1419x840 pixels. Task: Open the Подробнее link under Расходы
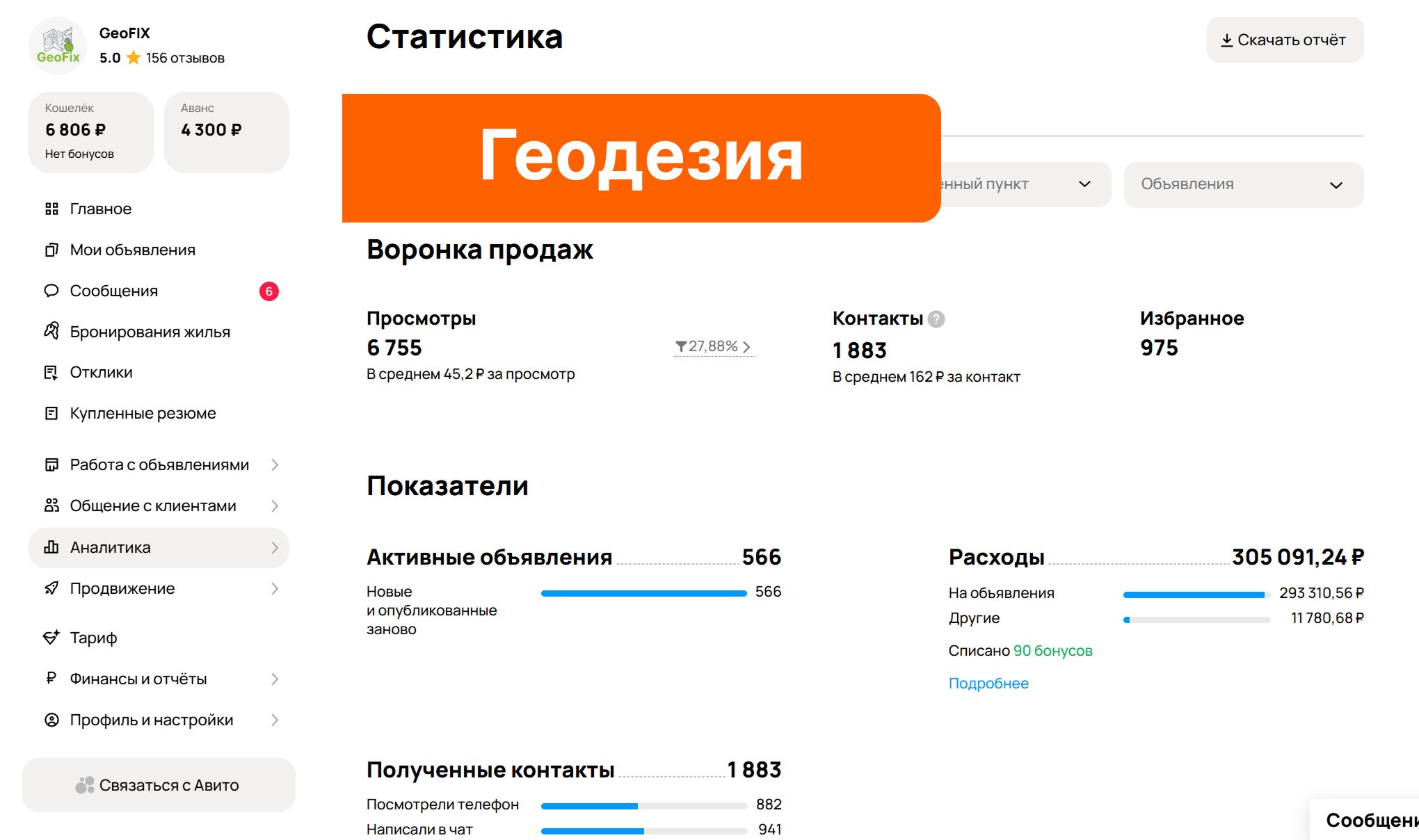pyautogui.click(x=988, y=683)
